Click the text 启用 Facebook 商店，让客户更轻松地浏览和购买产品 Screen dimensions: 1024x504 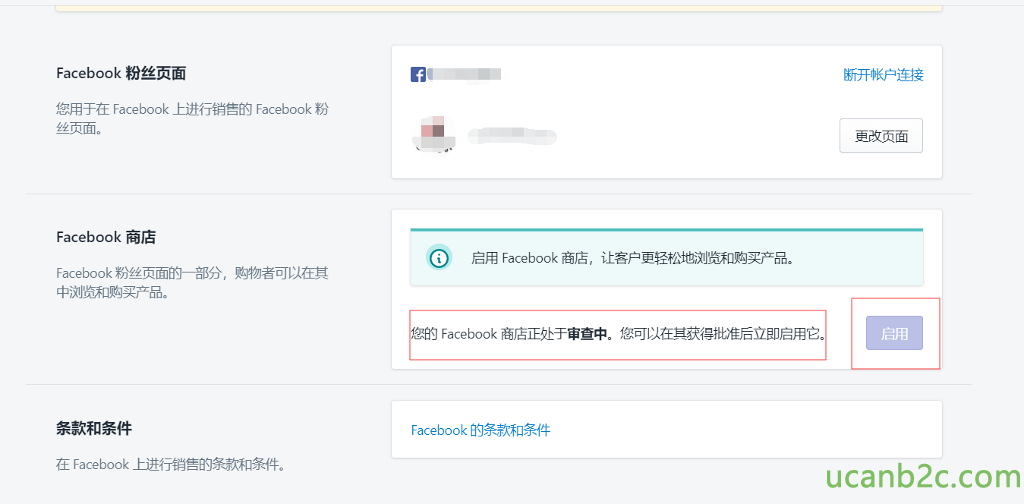click(633, 259)
